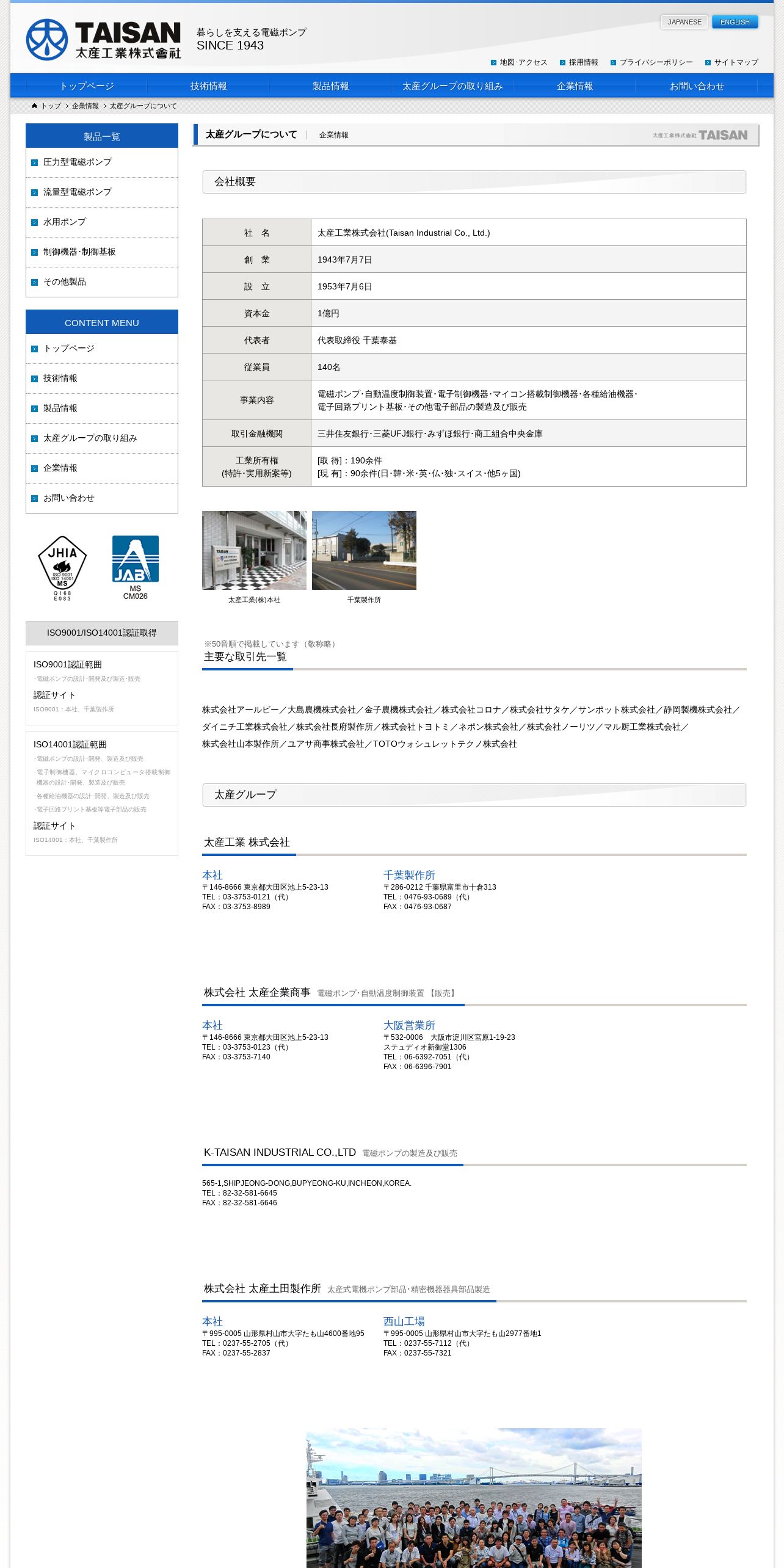The image size is (784, 1568).
Task: Click the 千葉製作所 factory photo
Action: tap(364, 550)
